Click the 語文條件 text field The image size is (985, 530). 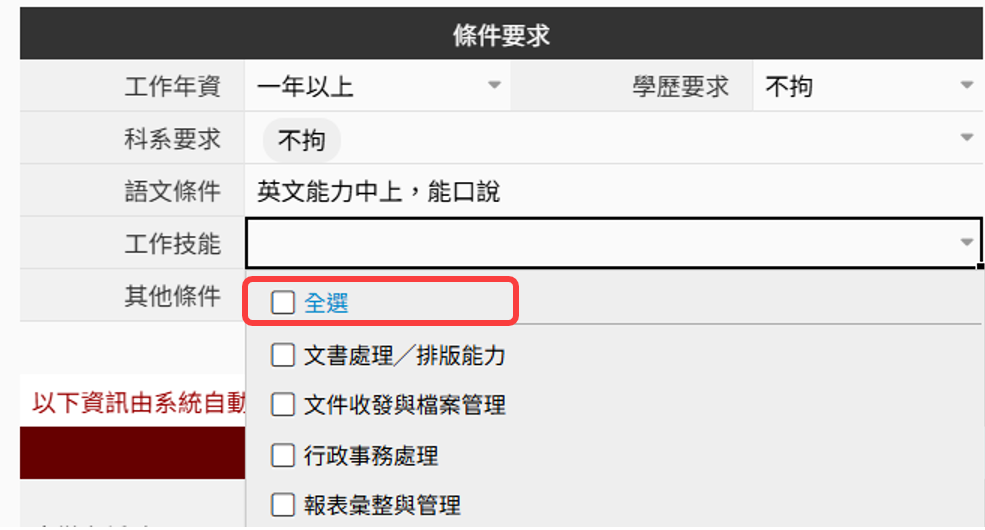pos(610,191)
